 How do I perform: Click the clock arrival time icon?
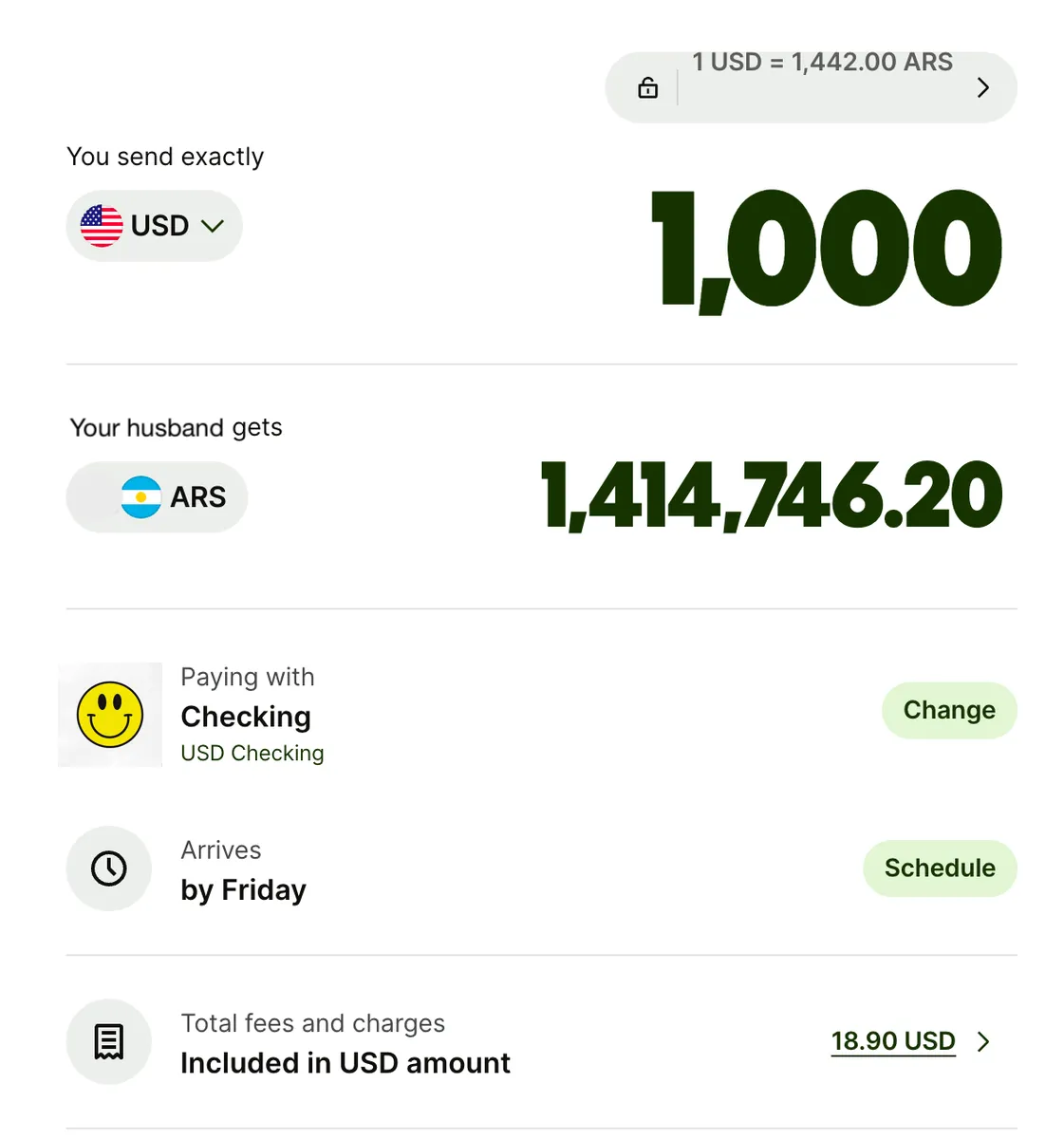point(109,868)
